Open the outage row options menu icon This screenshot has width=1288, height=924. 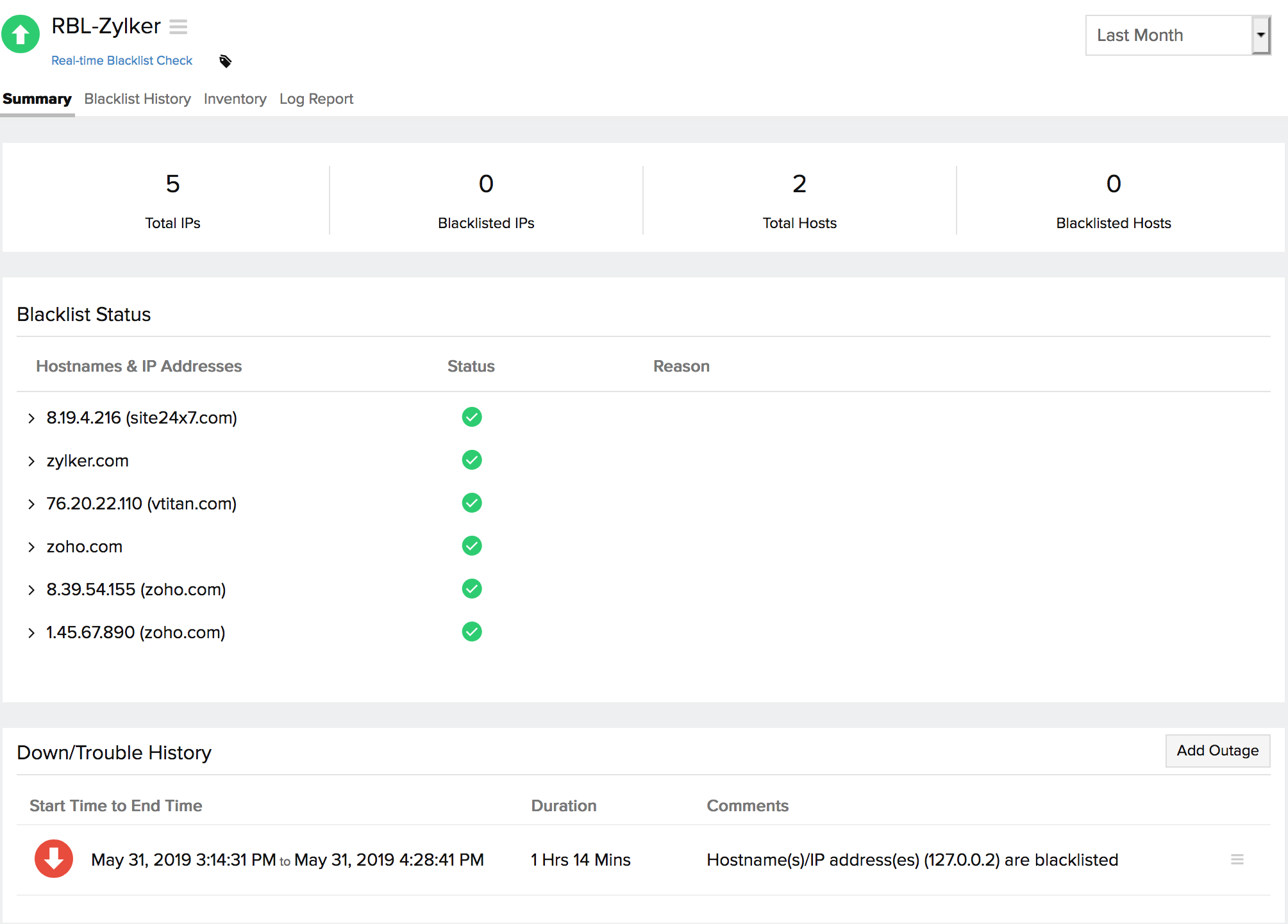pos(1237,859)
